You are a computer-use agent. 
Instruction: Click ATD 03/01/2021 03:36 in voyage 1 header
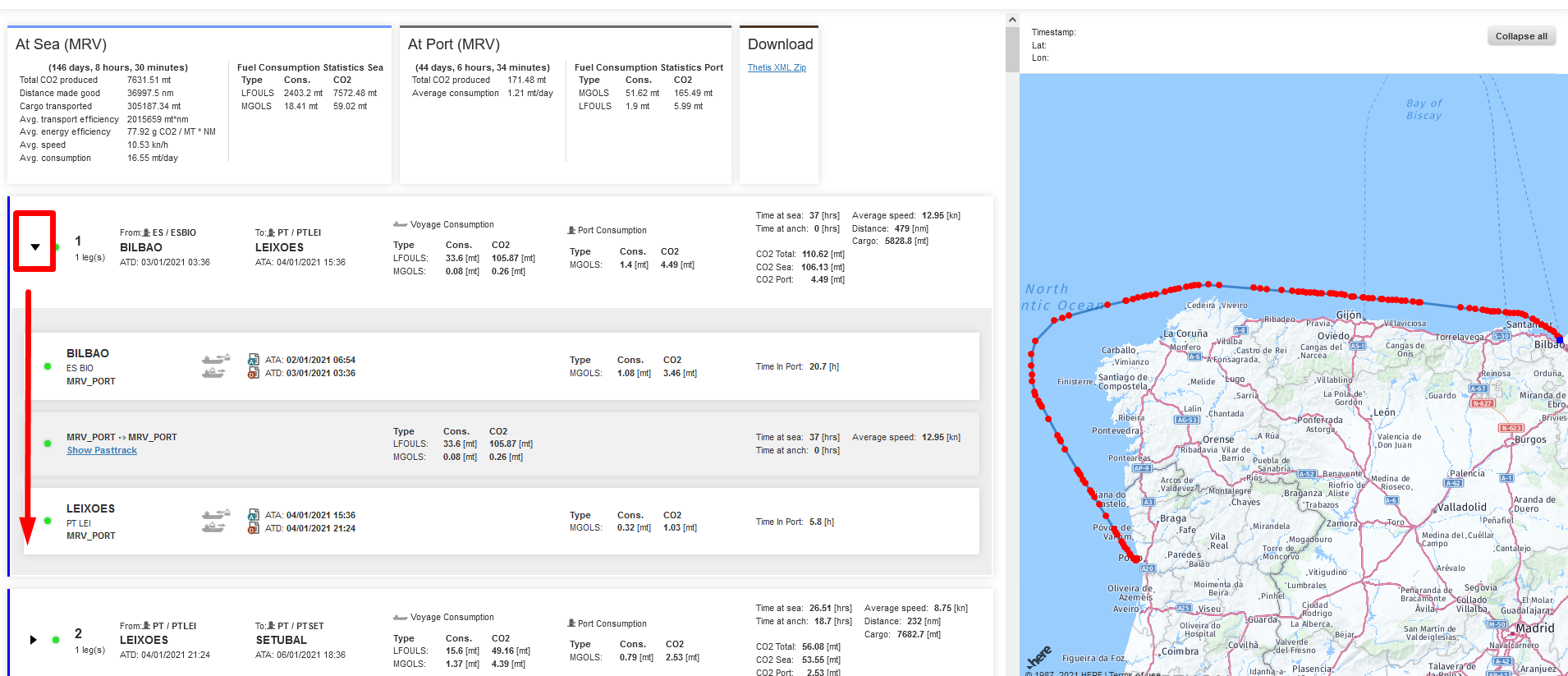[x=165, y=262]
